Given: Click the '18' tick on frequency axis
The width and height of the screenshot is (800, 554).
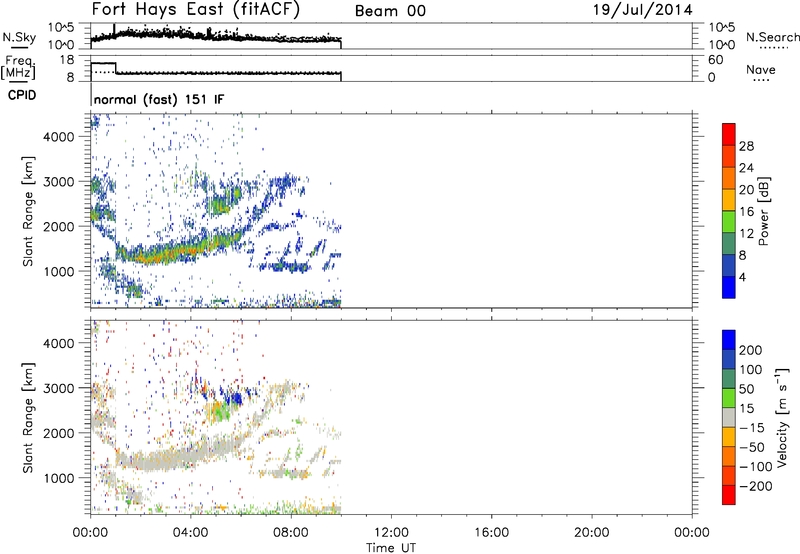Looking at the screenshot, I should (67, 60).
